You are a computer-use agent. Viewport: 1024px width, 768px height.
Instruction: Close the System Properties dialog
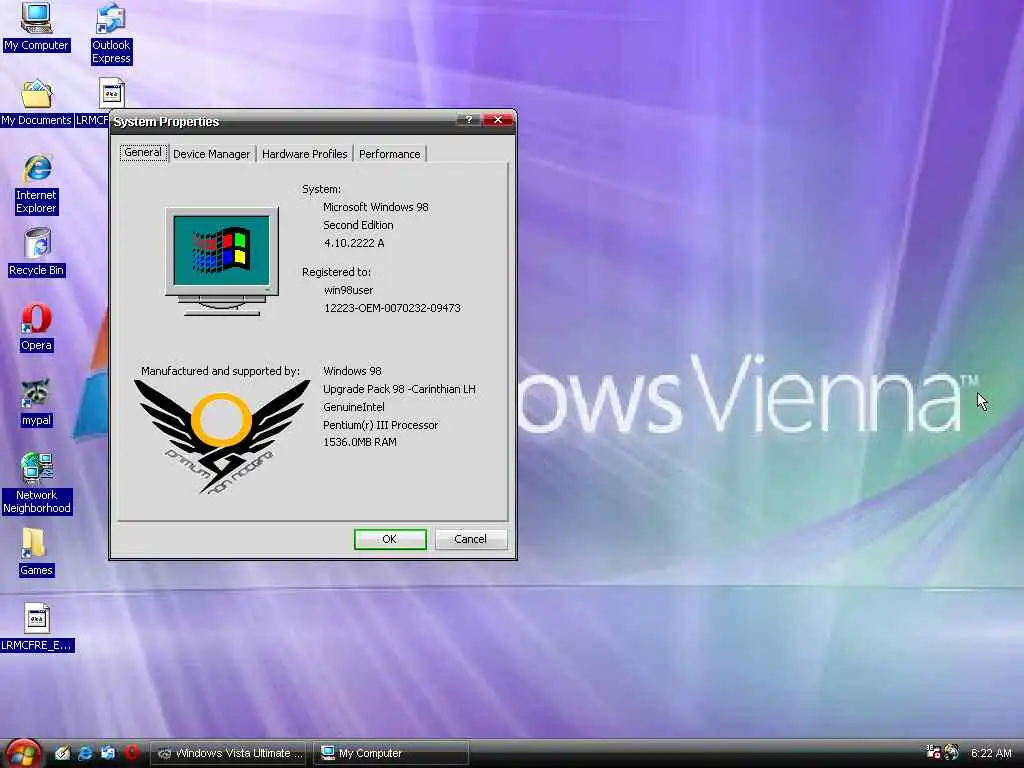tap(498, 120)
